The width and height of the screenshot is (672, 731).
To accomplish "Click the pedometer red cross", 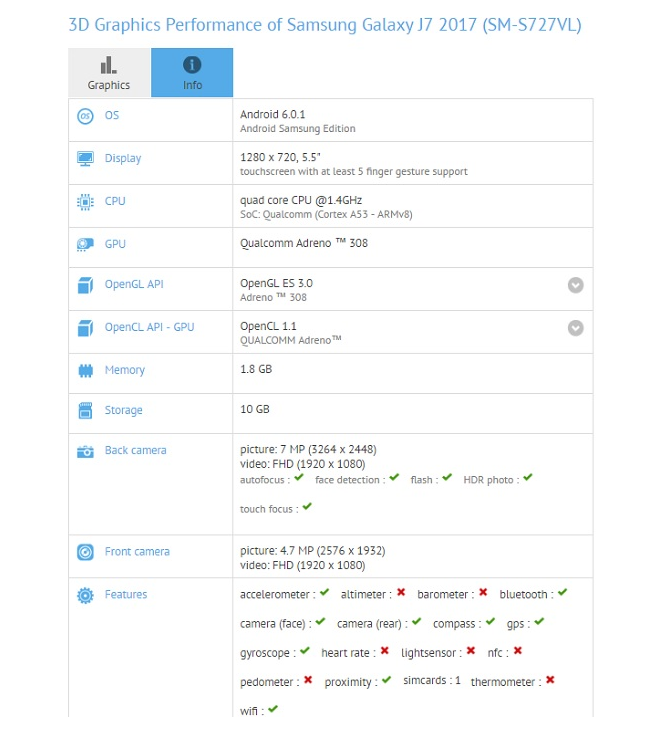I will [308, 680].
